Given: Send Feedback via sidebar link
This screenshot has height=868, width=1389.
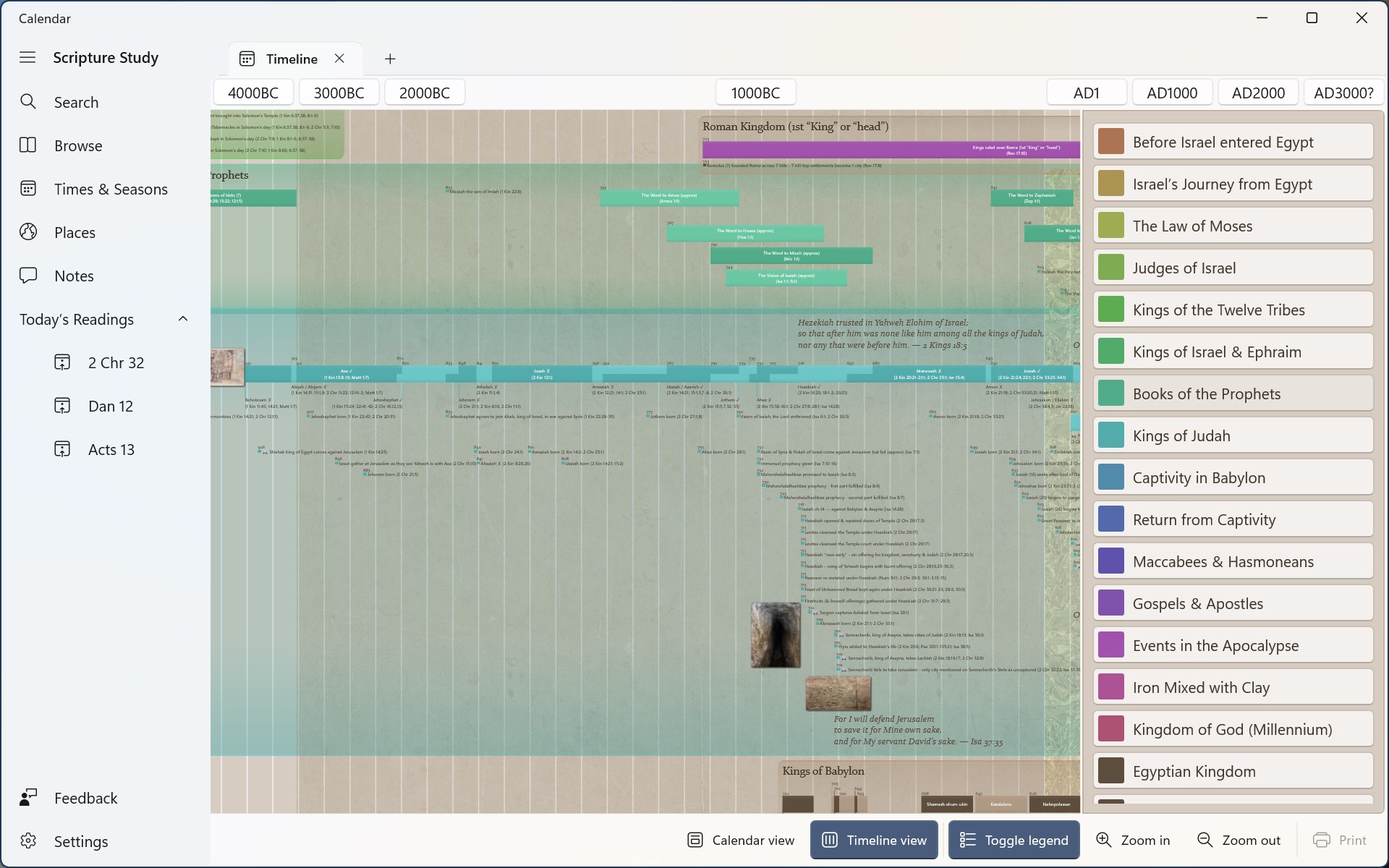Looking at the screenshot, I should coord(85,798).
